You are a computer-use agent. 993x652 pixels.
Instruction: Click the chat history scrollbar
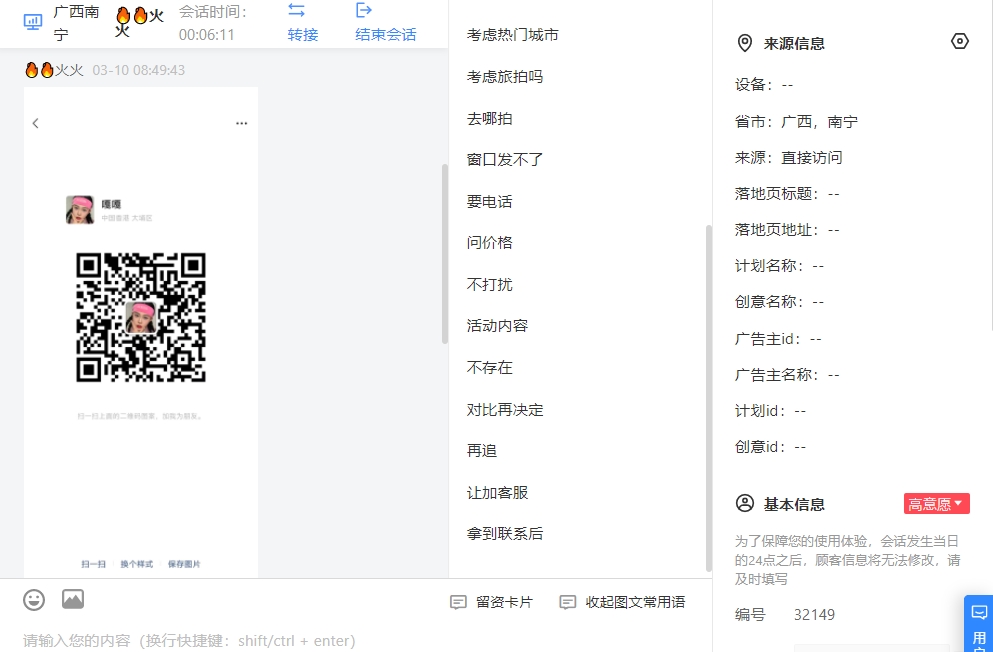(445, 254)
